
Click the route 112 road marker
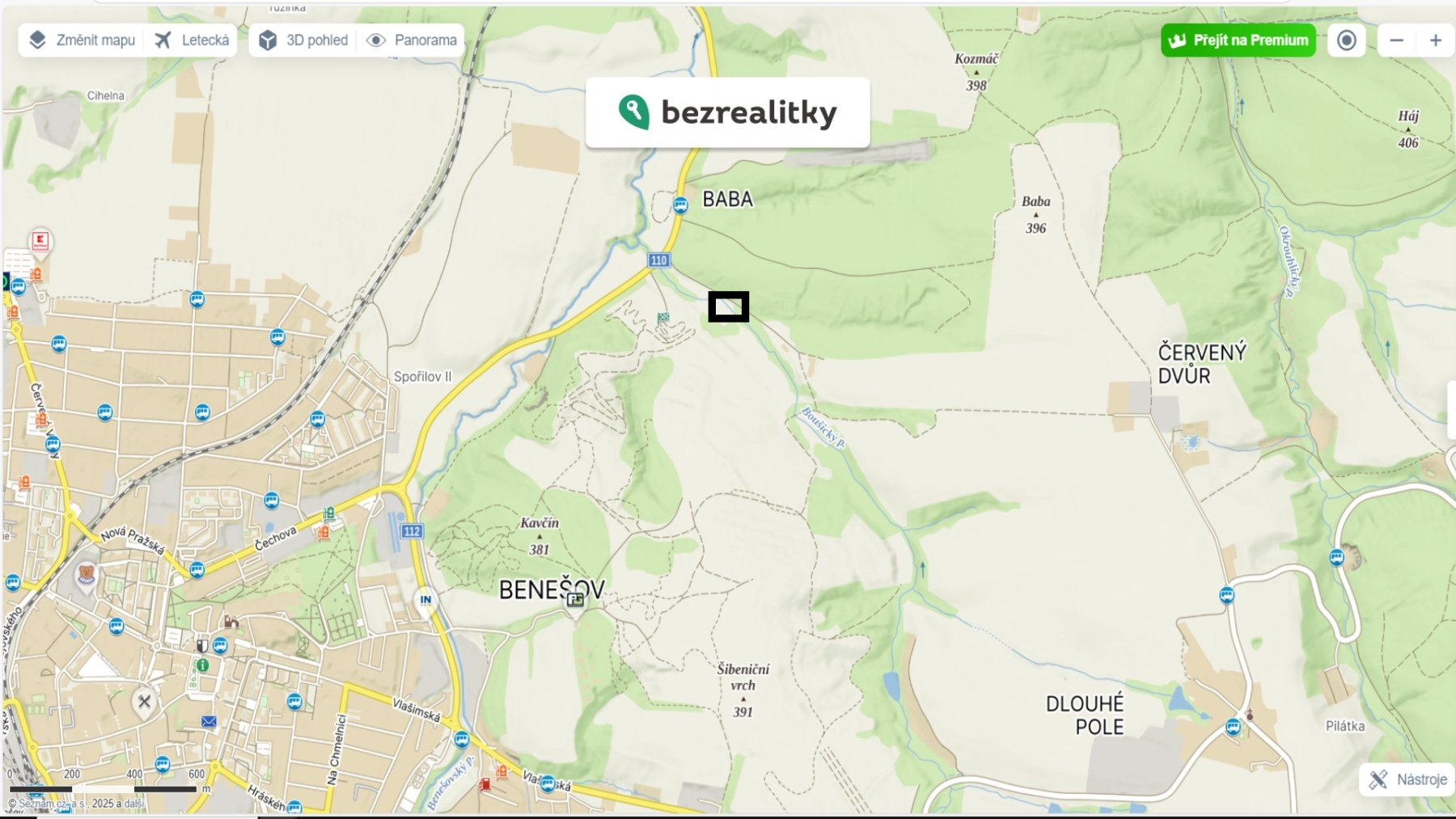(x=412, y=530)
